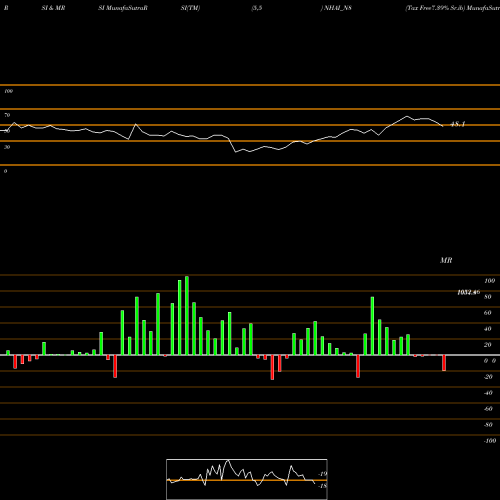Viewport: 500px width, 500px height.
Task: Click the last red MR histogram bar
Action: 444,363
